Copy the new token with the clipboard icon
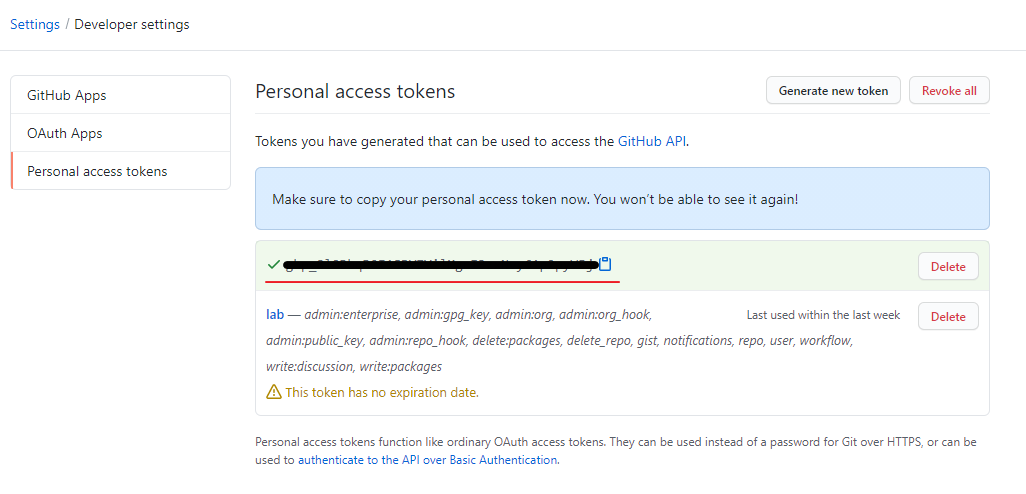 click(x=605, y=265)
